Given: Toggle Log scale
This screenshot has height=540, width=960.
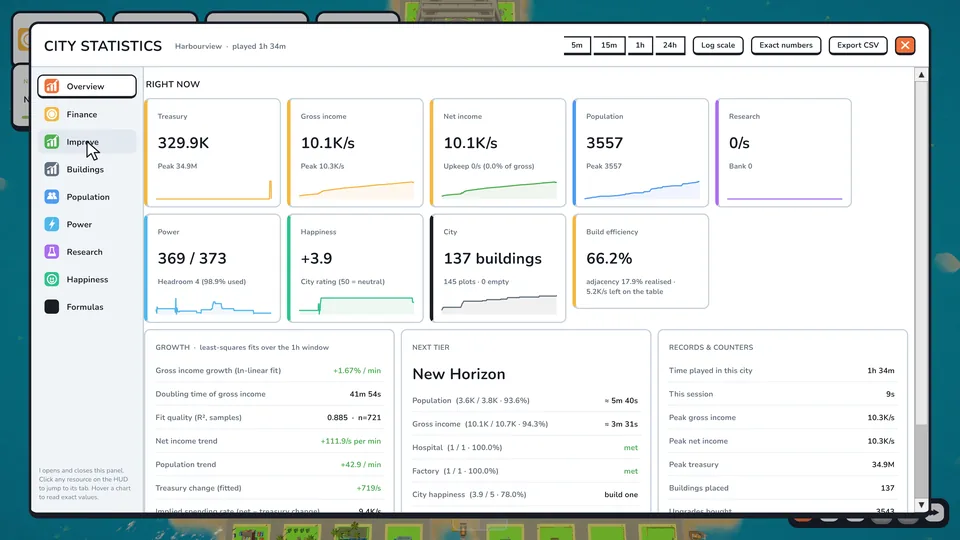Looking at the screenshot, I should 718,45.
